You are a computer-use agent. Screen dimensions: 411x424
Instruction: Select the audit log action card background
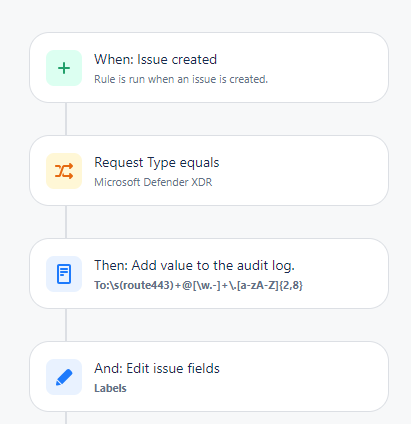click(209, 274)
